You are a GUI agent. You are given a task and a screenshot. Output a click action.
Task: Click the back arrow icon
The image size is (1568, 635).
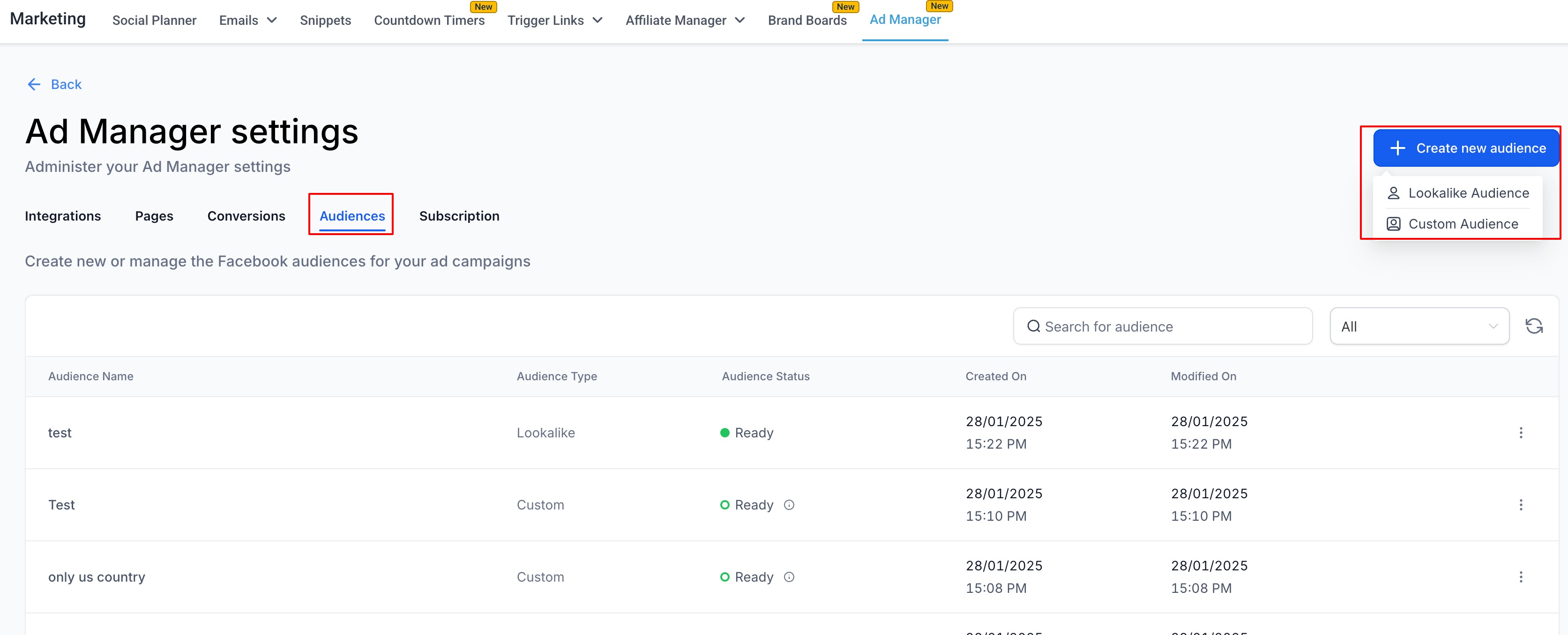click(x=34, y=85)
